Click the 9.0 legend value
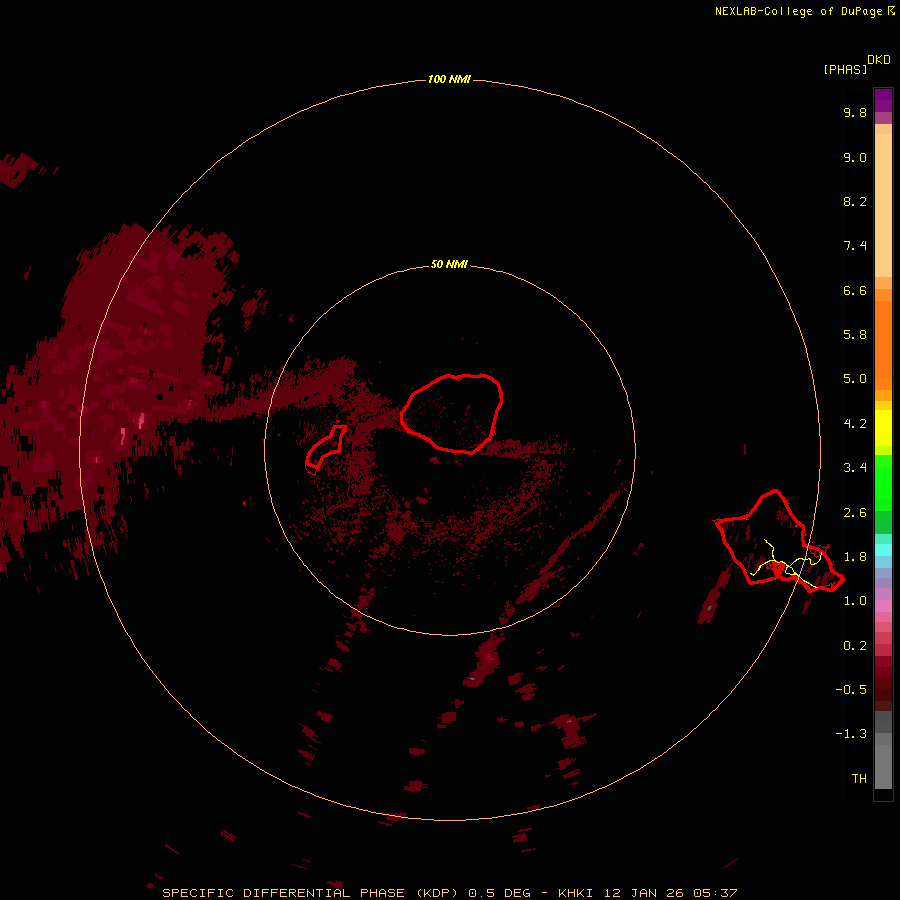Image resolution: width=900 pixels, height=900 pixels. point(855,157)
